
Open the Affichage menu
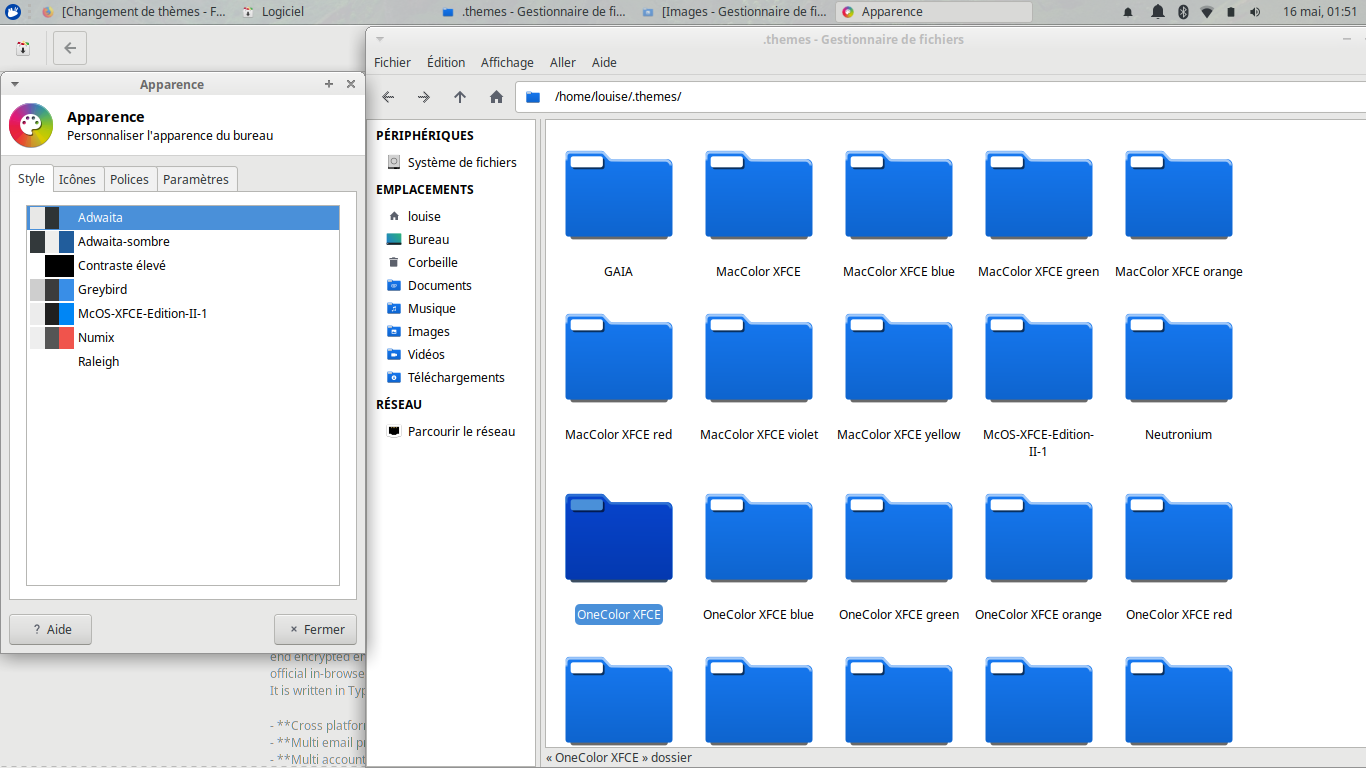(507, 62)
